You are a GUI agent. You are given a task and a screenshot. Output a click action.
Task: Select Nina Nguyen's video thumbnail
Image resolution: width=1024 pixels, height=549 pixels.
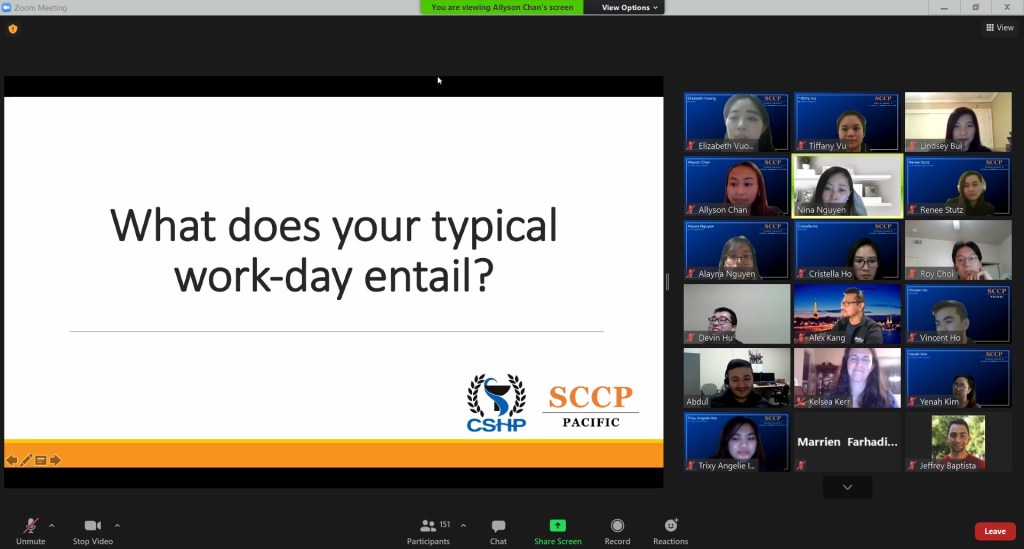(x=847, y=186)
